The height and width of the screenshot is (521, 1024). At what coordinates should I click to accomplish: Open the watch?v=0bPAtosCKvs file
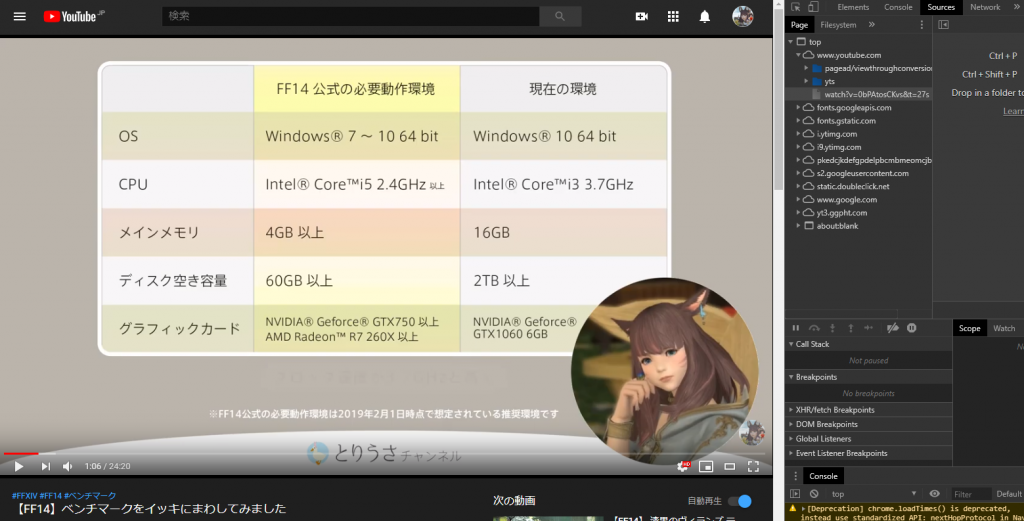[x=876, y=94]
